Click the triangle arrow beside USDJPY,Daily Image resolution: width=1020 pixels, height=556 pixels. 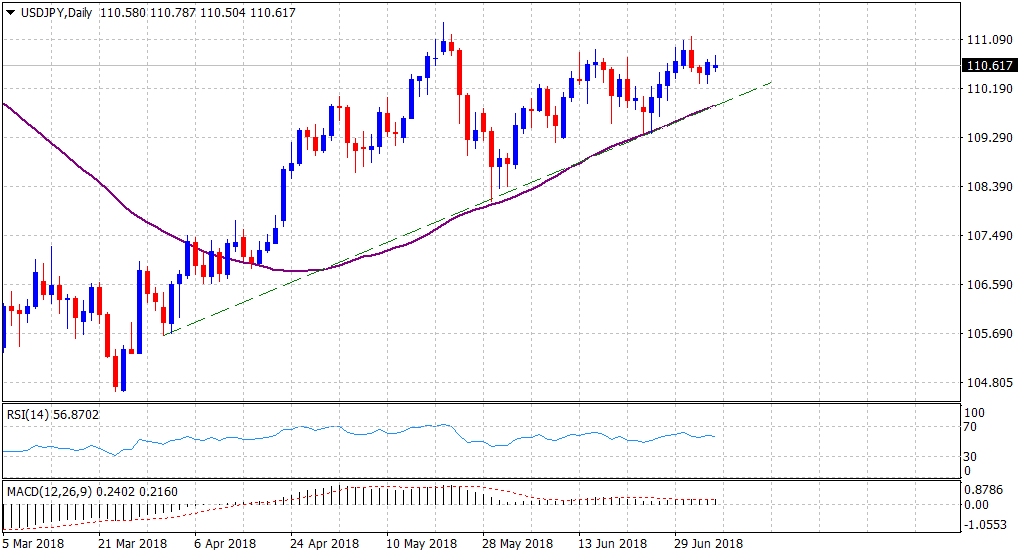point(10,11)
